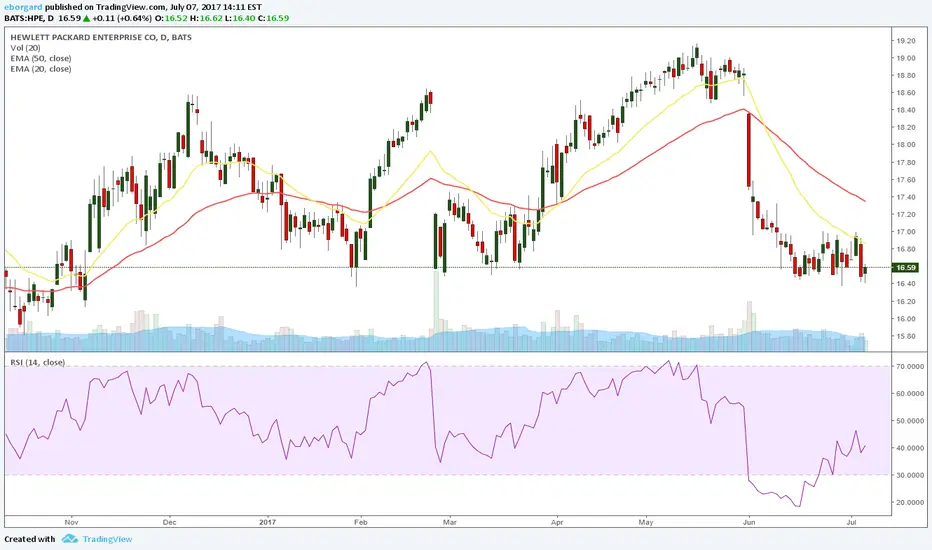Click the Mar label on the time axis
Viewport: 932px width, 550px height.
[449, 523]
